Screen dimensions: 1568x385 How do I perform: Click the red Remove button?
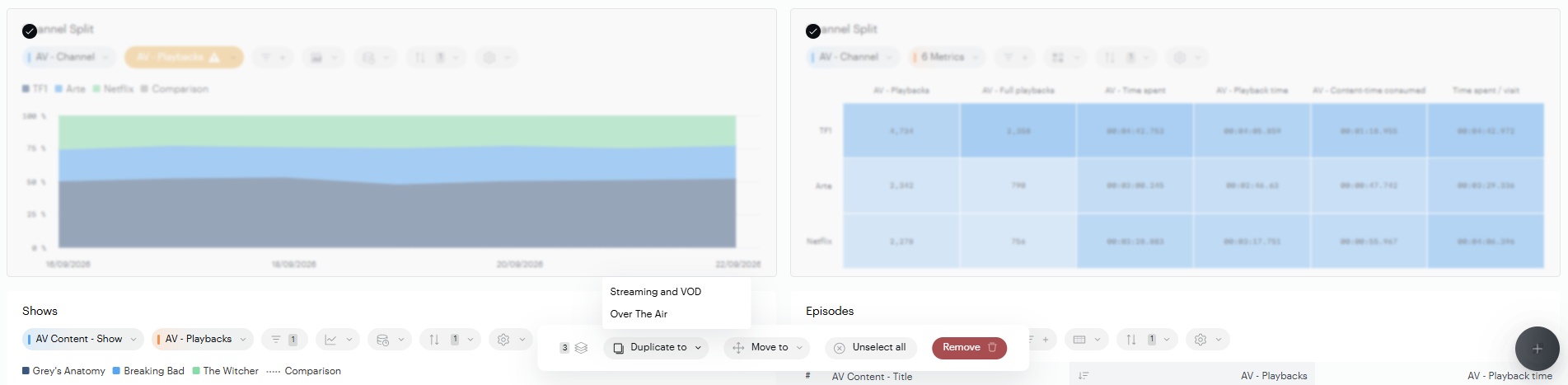(x=969, y=348)
